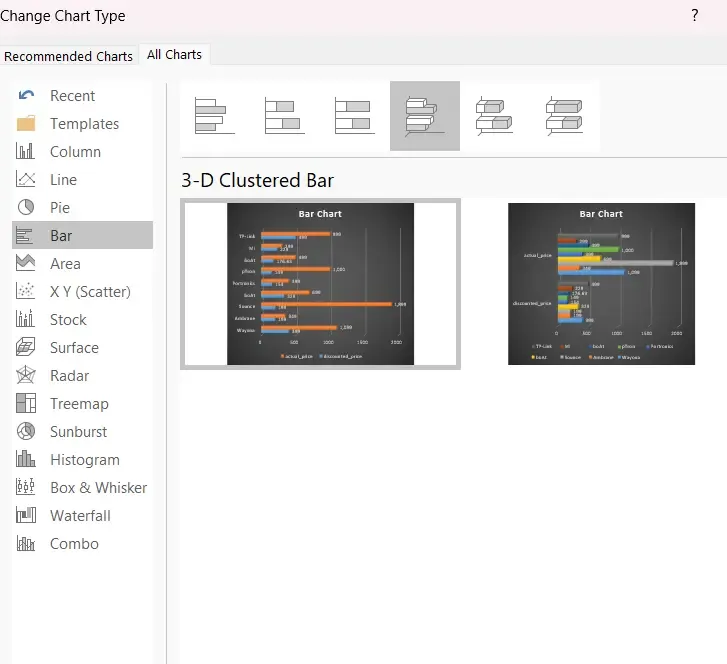Click the Stock chart icon
The image size is (727, 664).
click(x=26, y=319)
